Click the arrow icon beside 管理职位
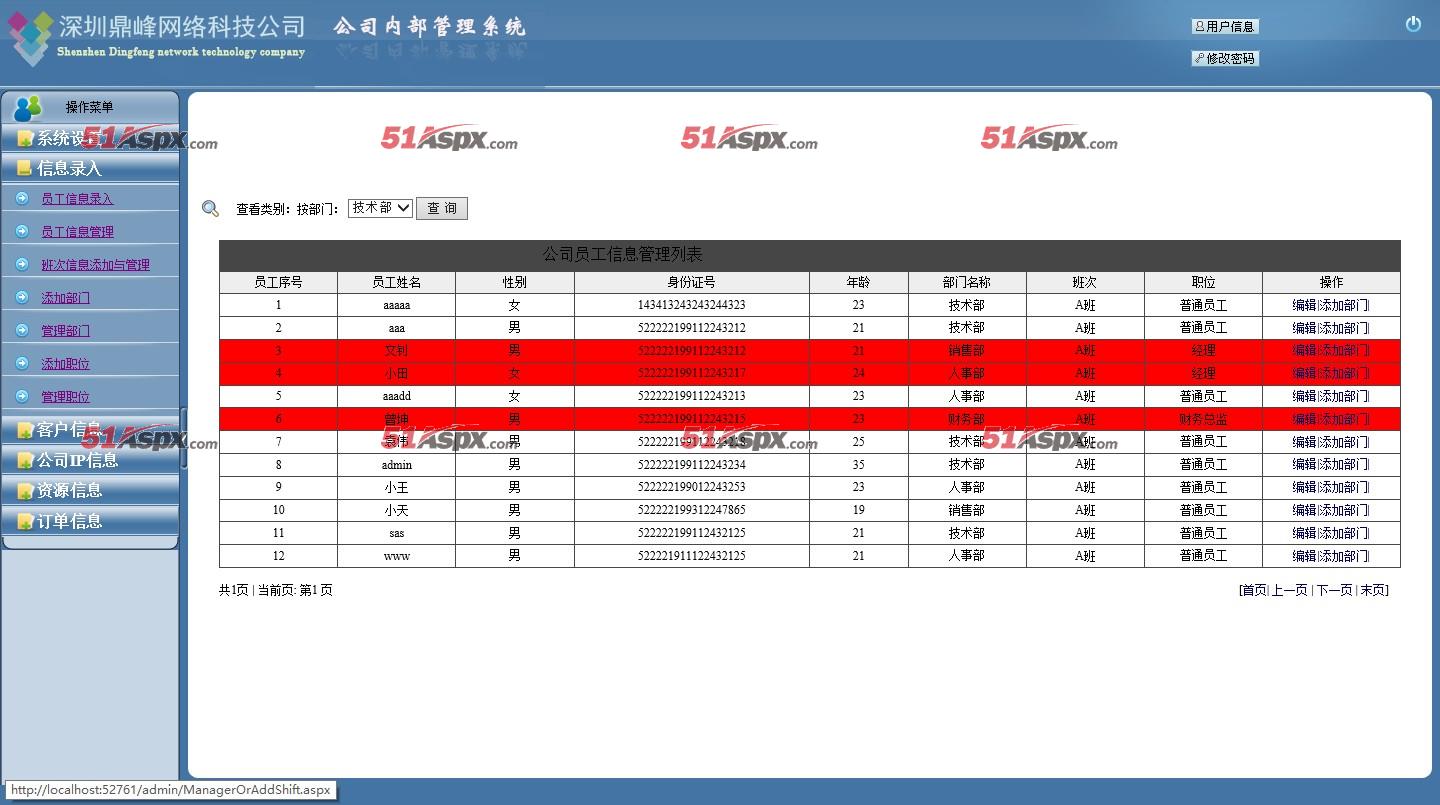Screen dimensions: 1440x805 (x=22, y=396)
